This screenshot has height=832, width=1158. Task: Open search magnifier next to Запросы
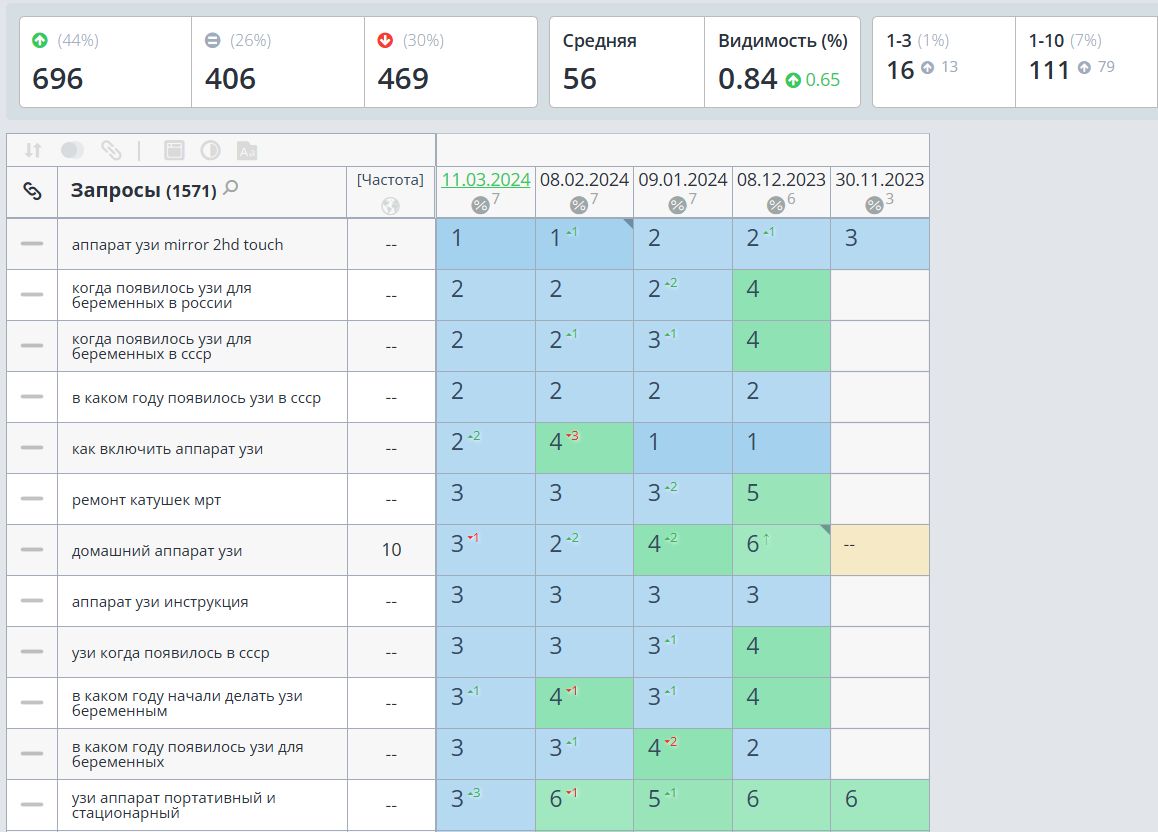click(231, 188)
